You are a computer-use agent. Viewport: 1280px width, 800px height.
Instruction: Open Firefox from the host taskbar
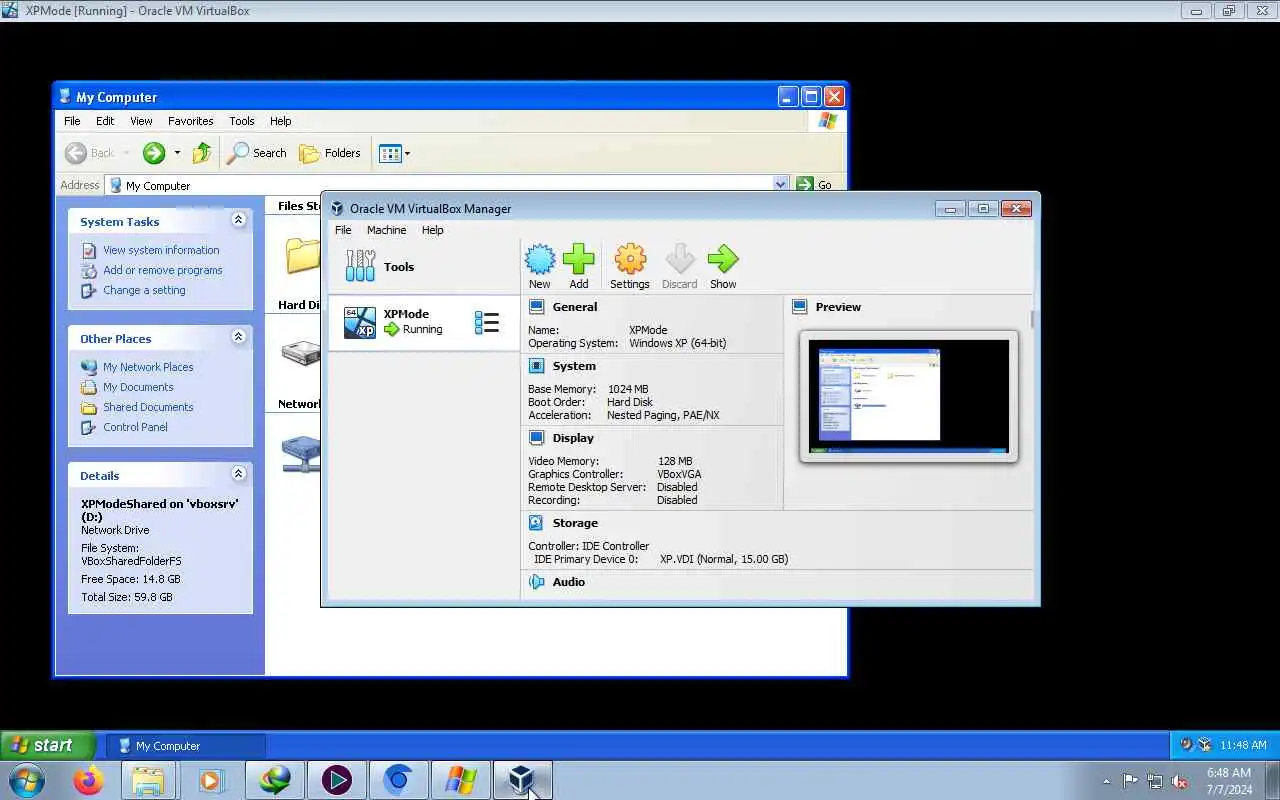(x=89, y=780)
